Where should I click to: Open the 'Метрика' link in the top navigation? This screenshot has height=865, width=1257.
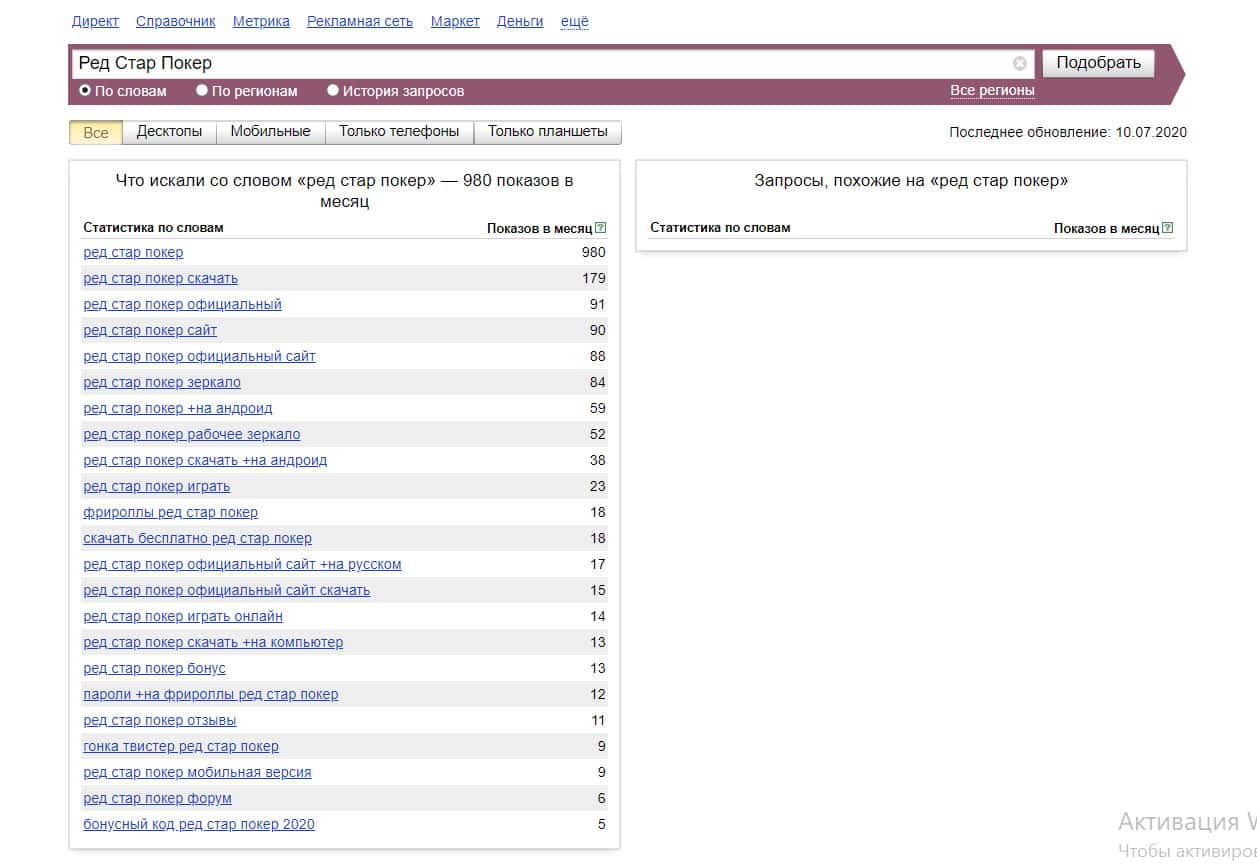click(261, 21)
